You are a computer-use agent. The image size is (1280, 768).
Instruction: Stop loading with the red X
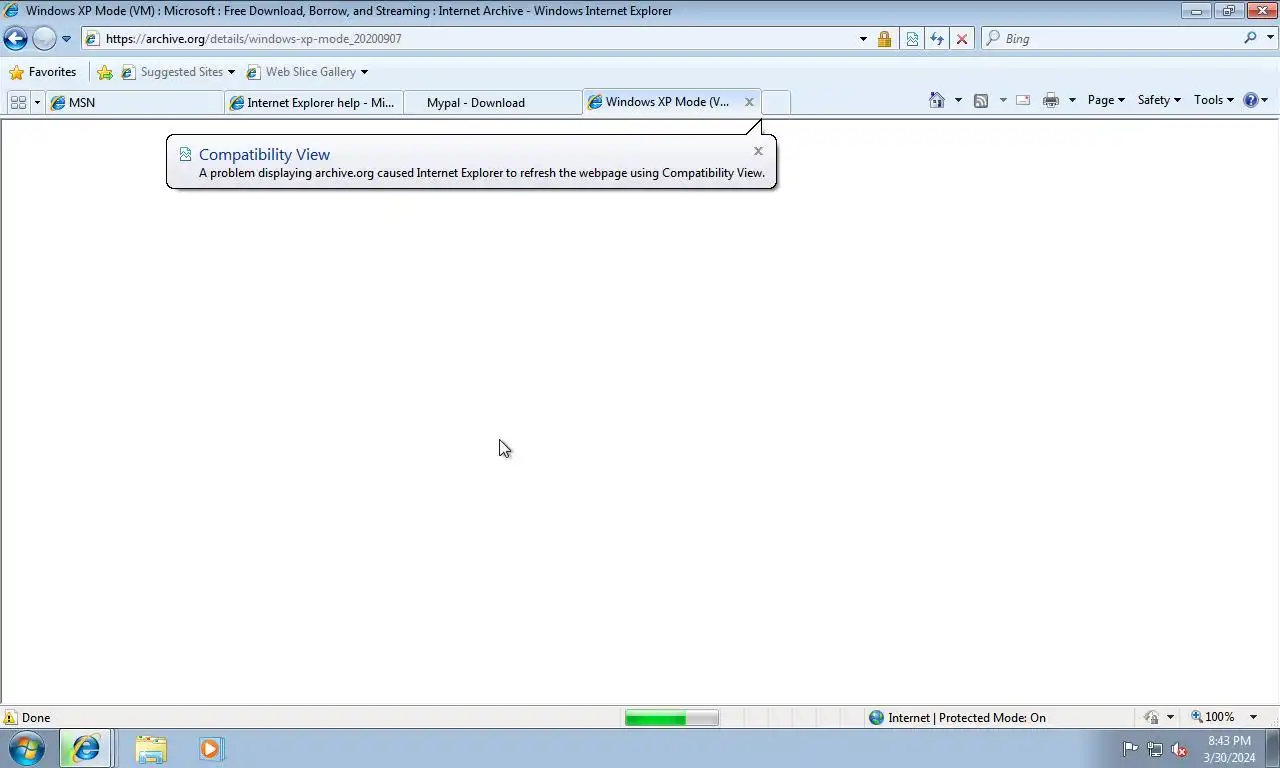[x=962, y=39]
